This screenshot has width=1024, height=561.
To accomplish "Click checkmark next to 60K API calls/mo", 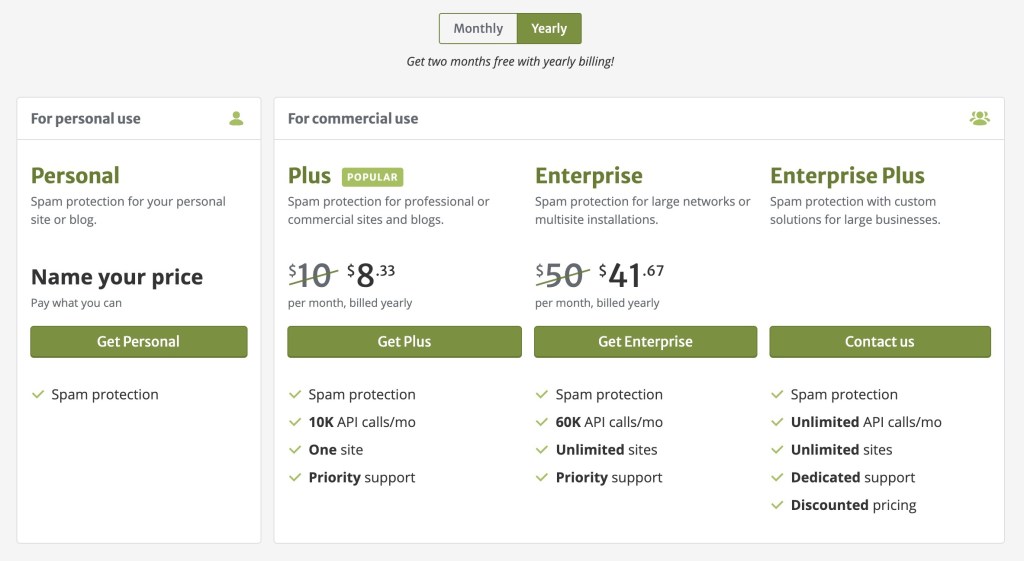I will click(x=542, y=422).
